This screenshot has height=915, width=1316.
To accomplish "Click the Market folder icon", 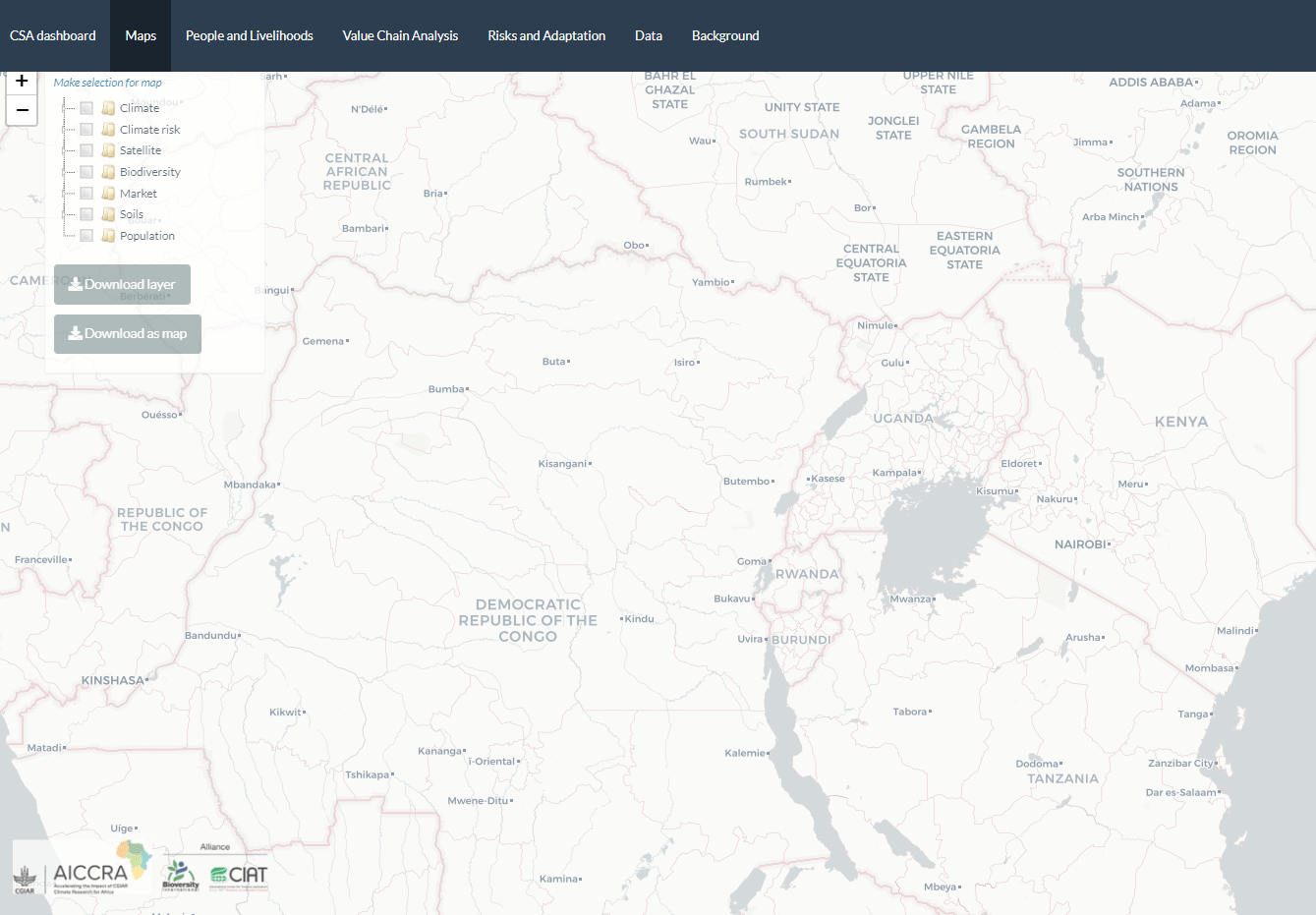I will pyautogui.click(x=108, y=193).
